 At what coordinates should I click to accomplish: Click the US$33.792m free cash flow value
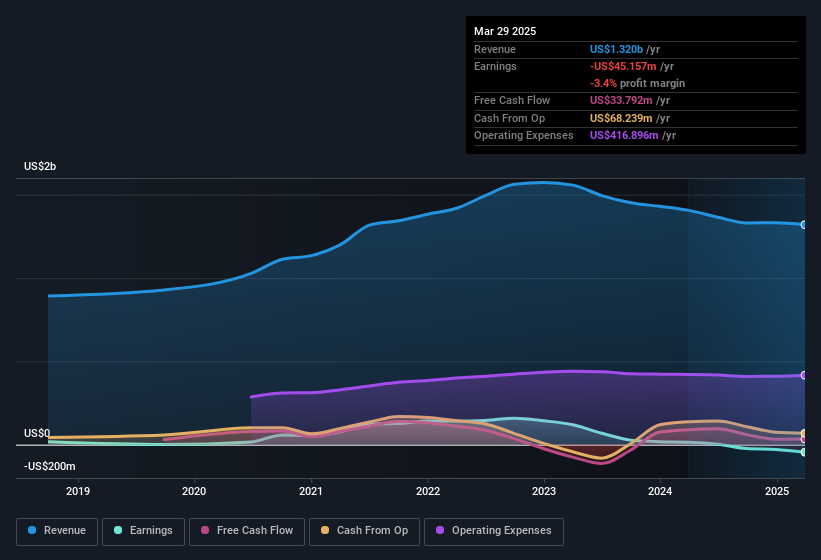point(621,100)
